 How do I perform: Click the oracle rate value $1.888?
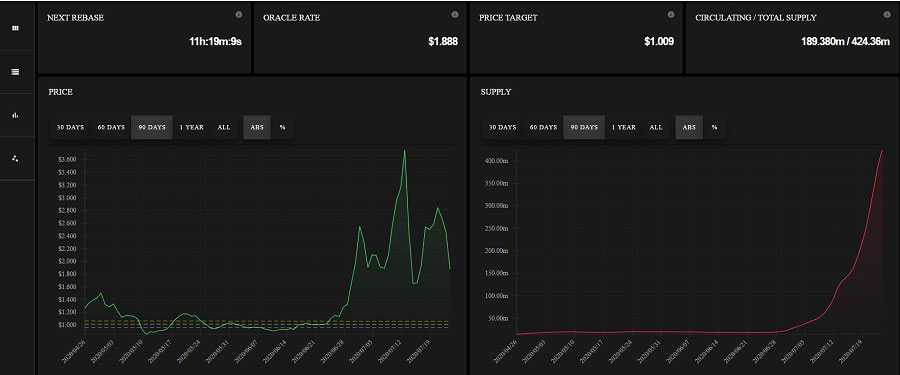tap(443, 41)
